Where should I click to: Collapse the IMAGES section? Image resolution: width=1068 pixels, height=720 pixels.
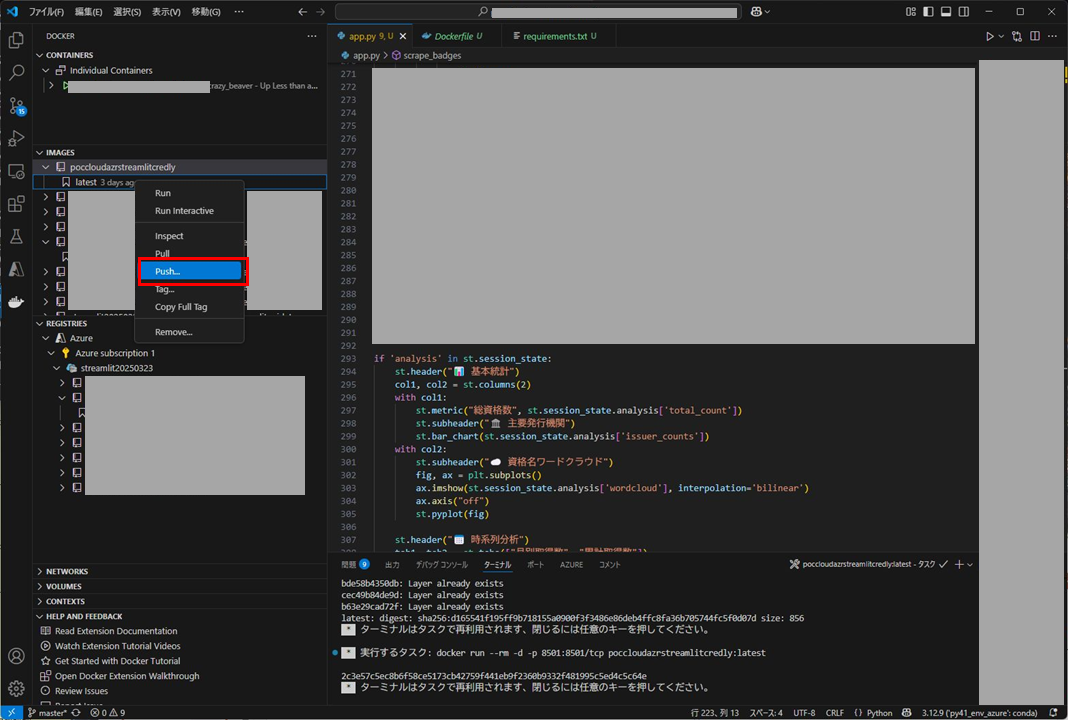click(60, 152)
